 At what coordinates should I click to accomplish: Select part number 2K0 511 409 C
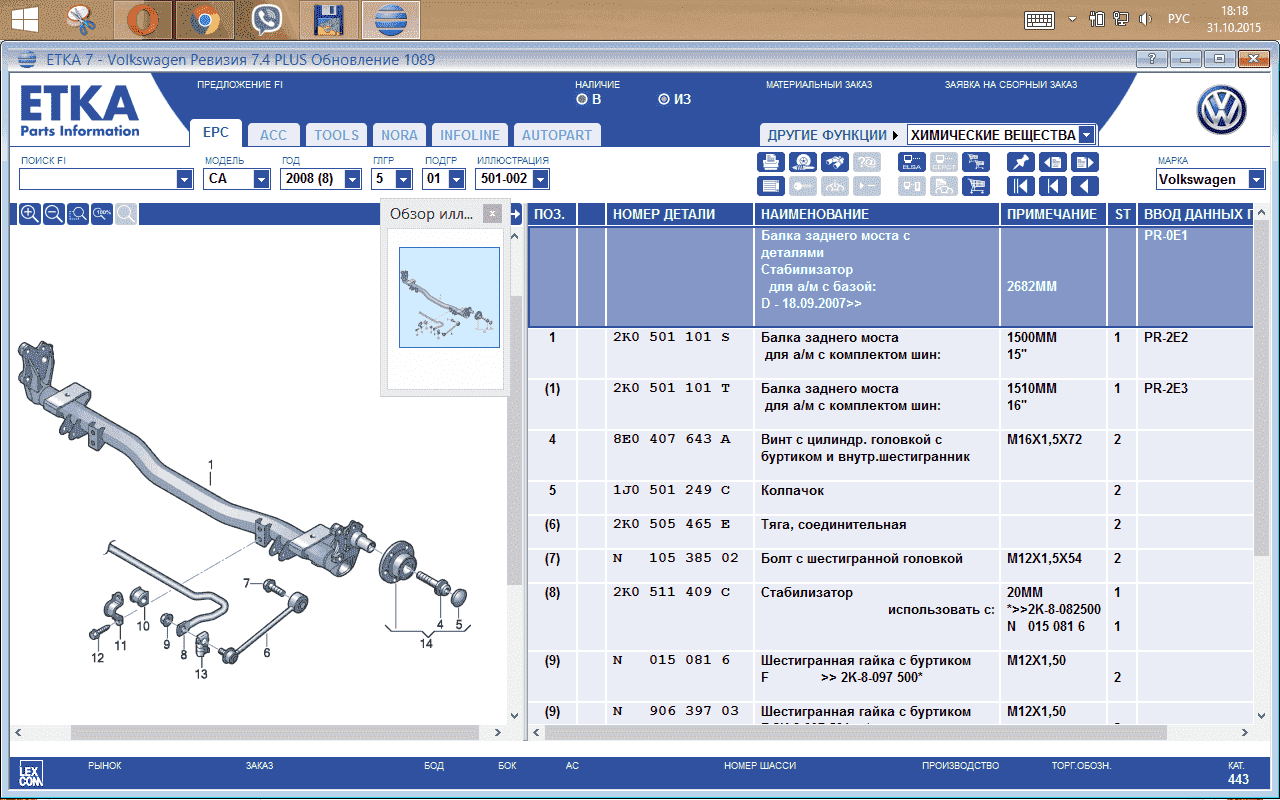671,593
